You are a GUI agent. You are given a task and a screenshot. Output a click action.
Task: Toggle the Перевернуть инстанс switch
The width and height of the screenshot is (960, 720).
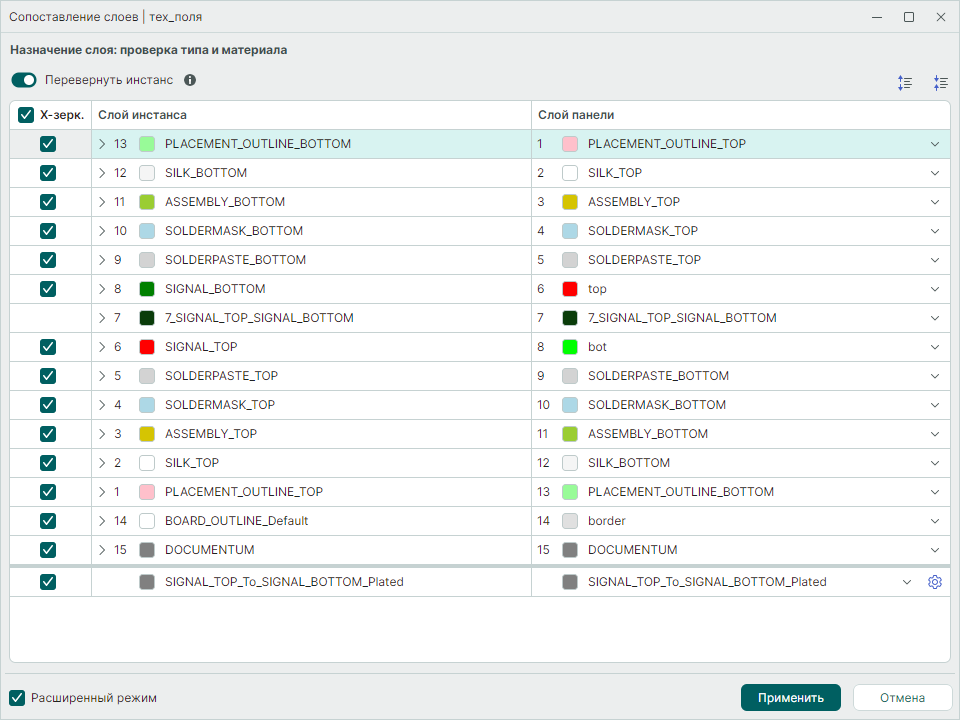coord(24,80)
